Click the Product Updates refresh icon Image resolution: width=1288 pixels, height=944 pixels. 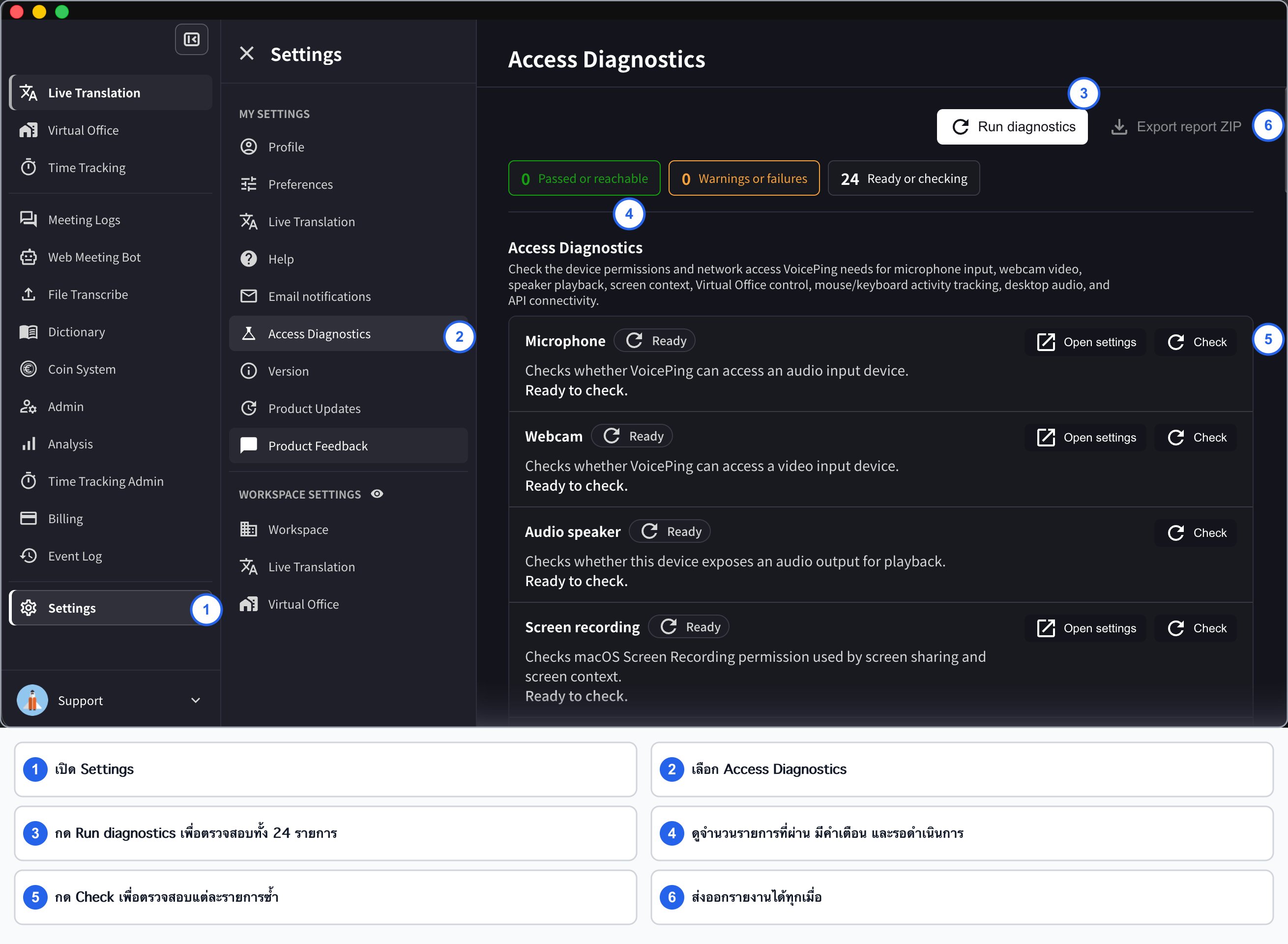tap(249, 408)
